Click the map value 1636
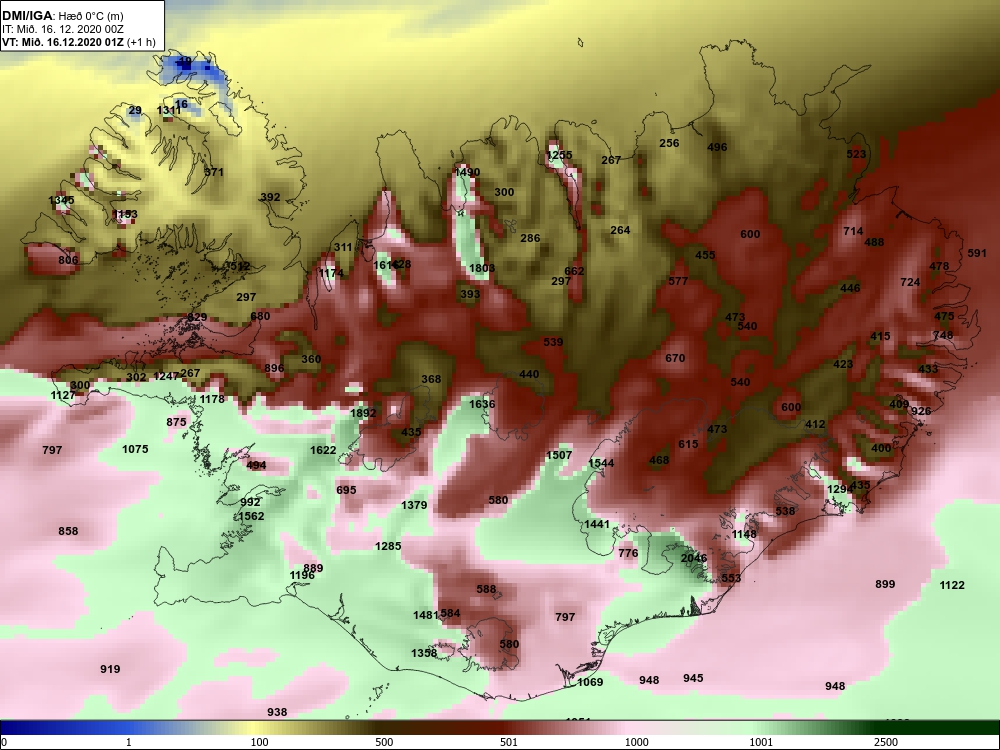 point(482,404)
